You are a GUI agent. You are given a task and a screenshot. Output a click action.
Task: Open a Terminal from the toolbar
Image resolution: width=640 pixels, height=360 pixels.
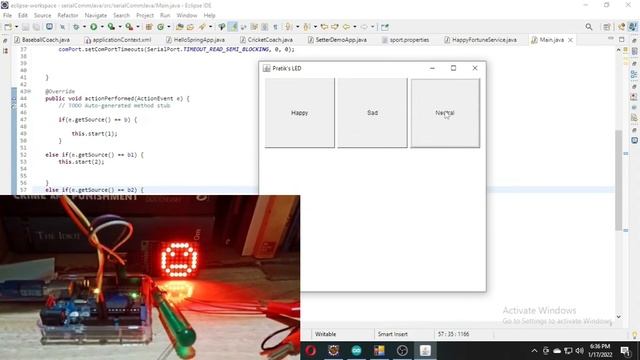click(x=49, y=27)
